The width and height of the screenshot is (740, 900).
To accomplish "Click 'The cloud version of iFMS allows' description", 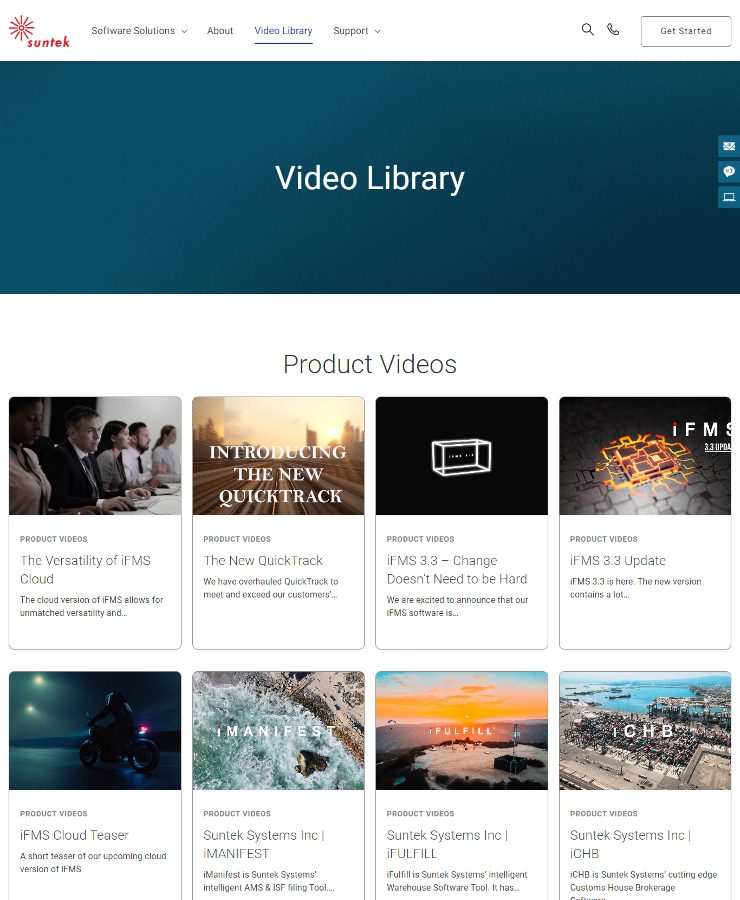I will [91, 607].
